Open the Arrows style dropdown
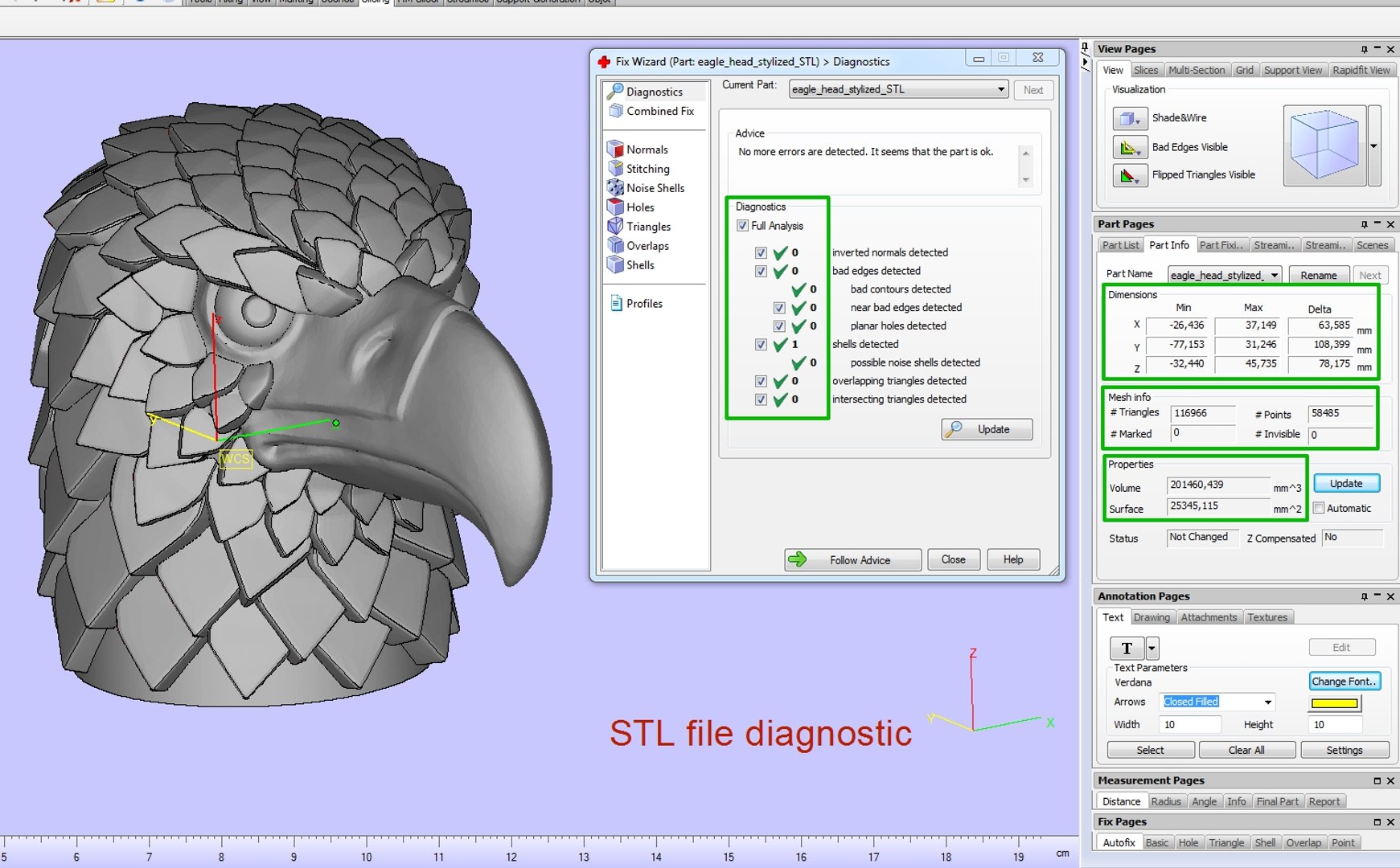This screenshot has width=1400, height=868. [x=1268, y=702]
